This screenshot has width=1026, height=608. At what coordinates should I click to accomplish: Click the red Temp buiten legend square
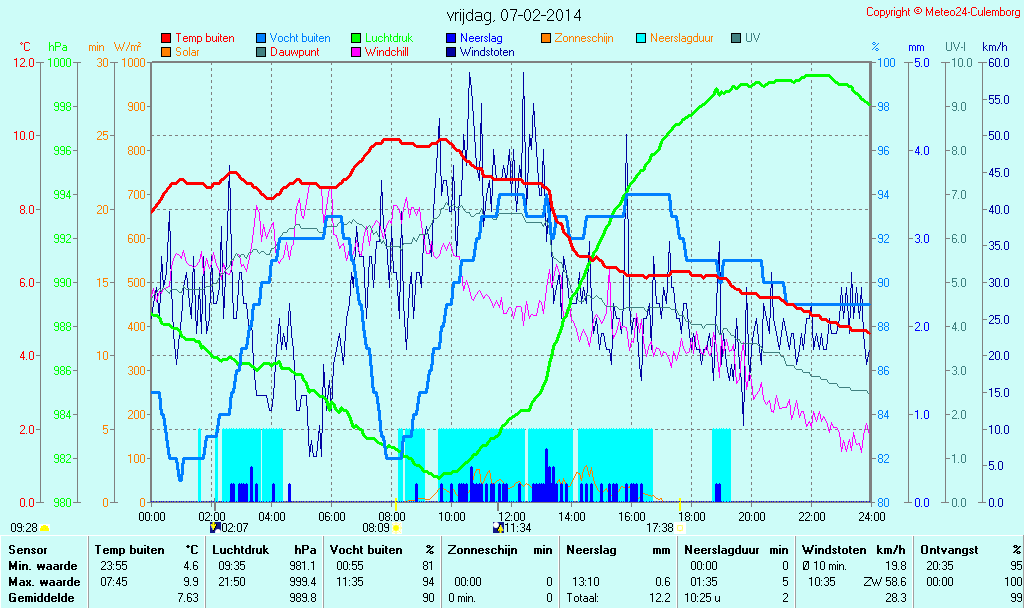point(166,39)
